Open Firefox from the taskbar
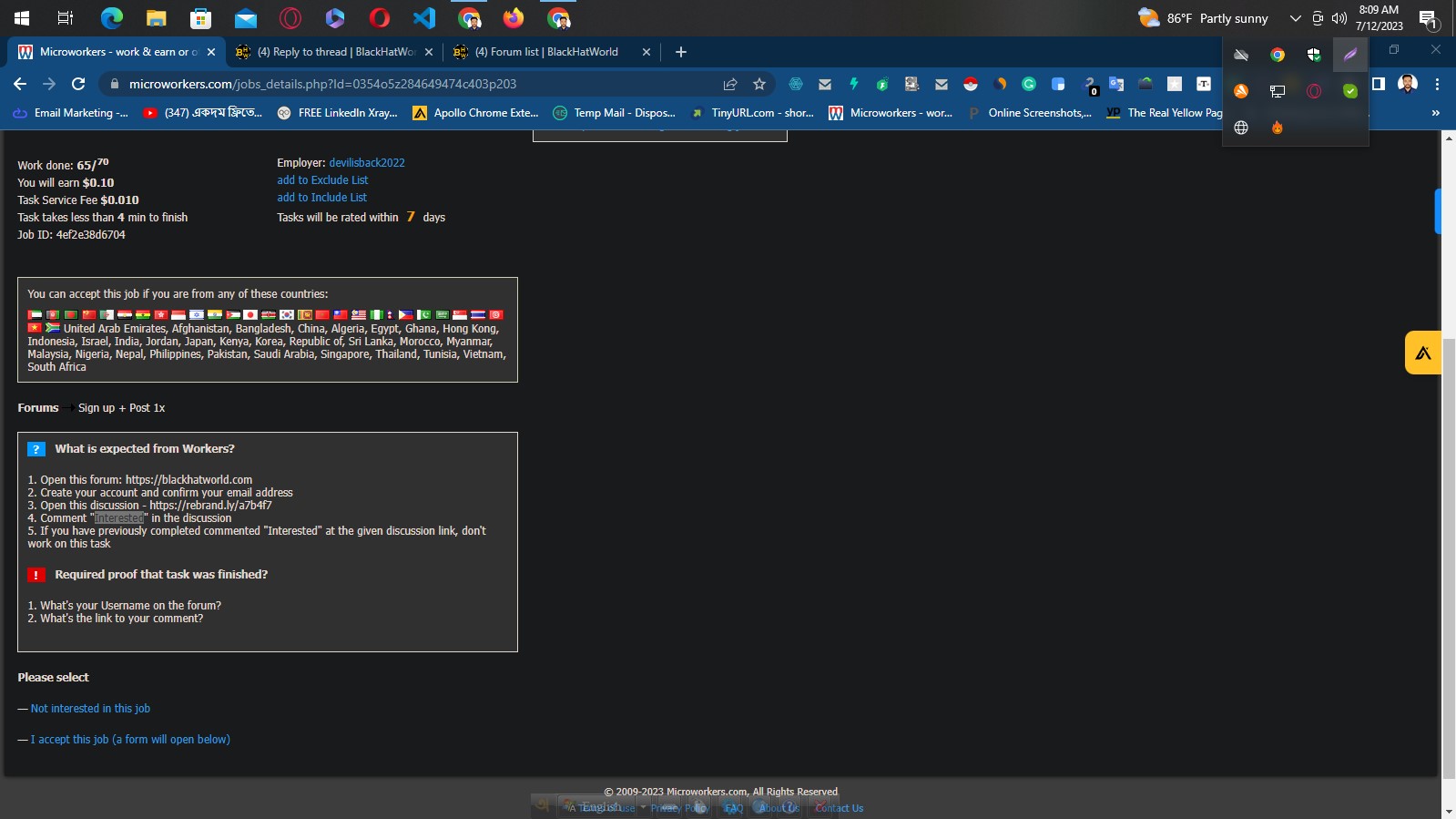This screenshot has width=1456, height=819. click(514, 17)
